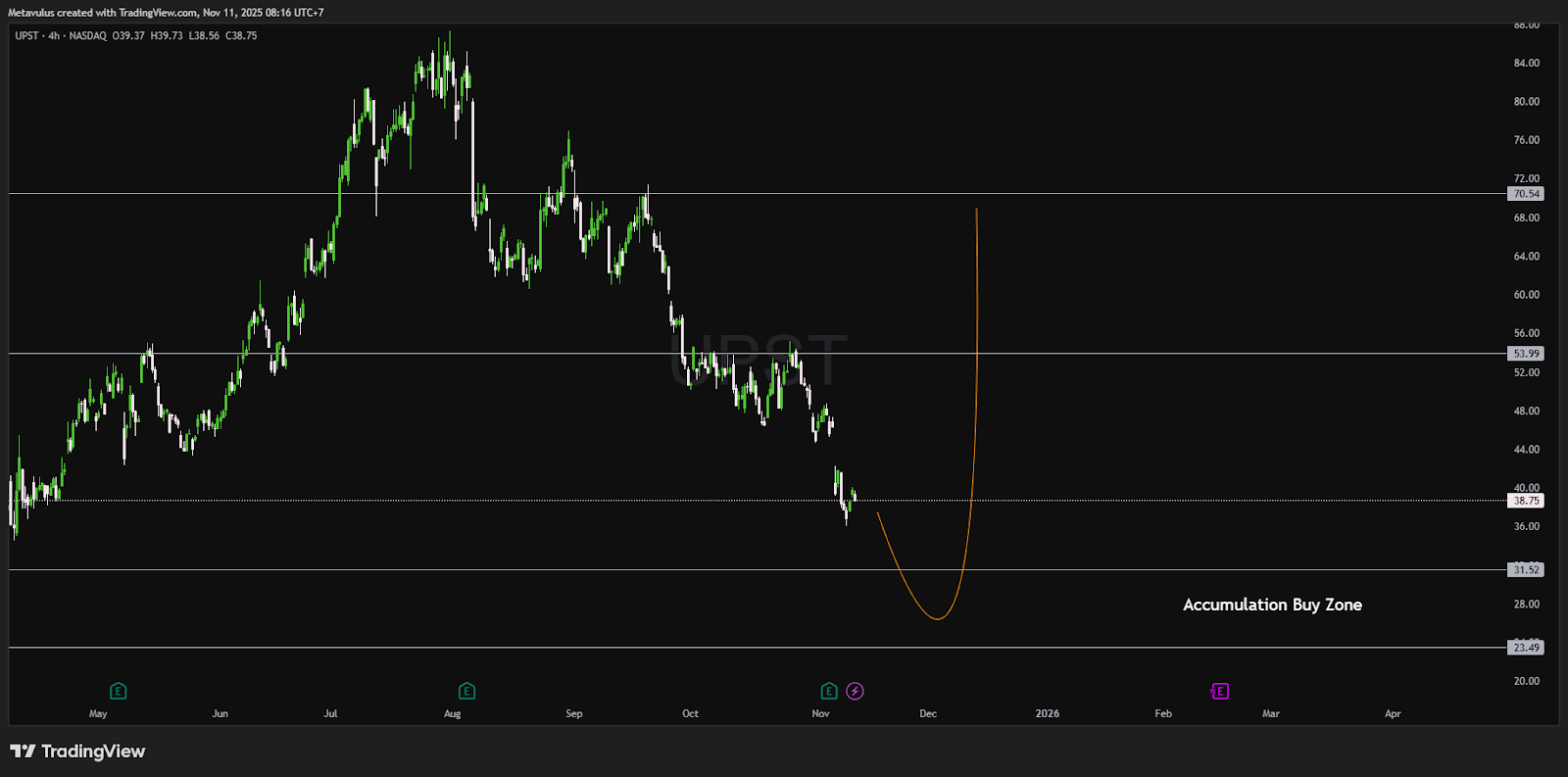
Task: Click the purple lightning event icon
Action: pyautogui.click(x=855, y=691)
